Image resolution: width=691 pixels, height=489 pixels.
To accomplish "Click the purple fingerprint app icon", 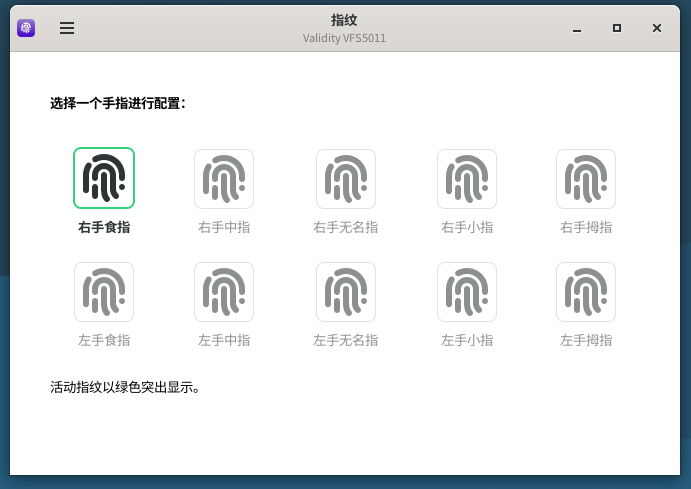I will pos(26,28).
